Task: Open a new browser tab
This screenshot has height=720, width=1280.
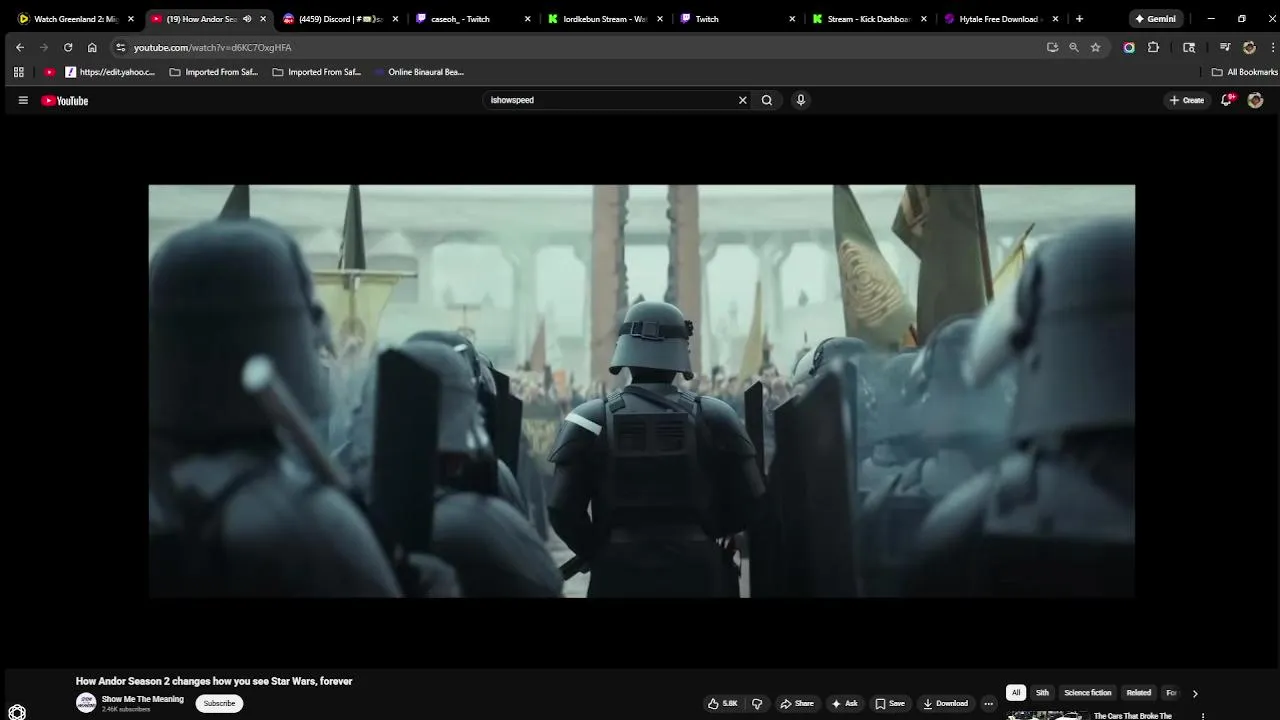Action: click(x=1079, y=19)
